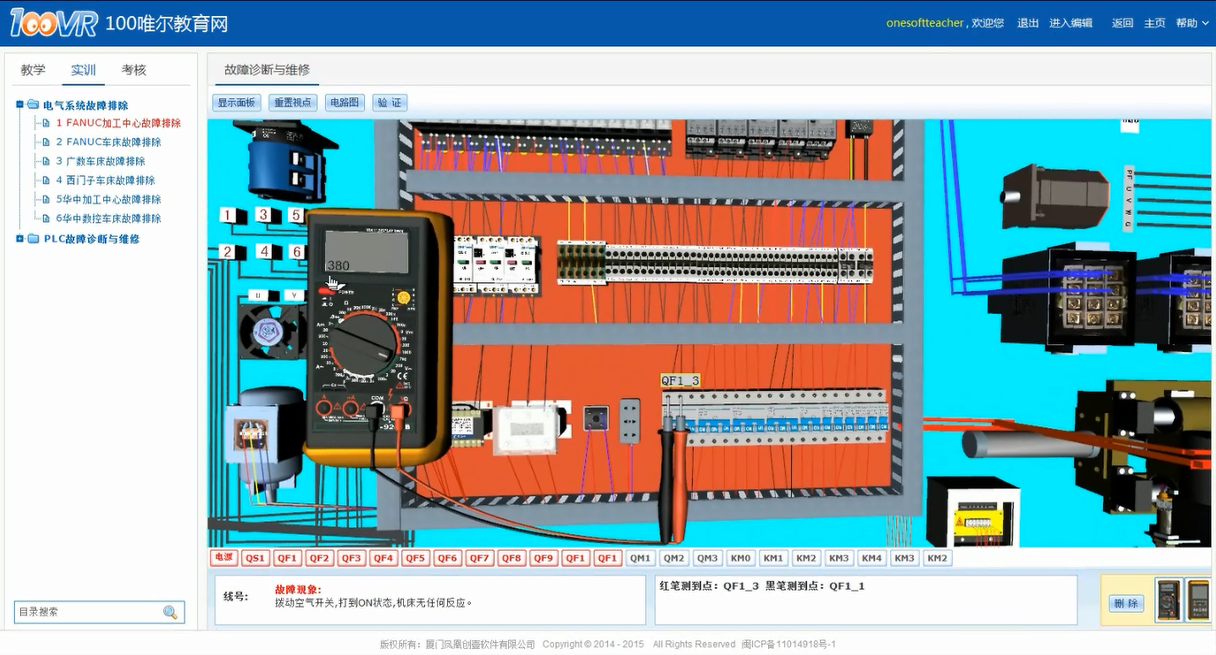Click terminal box labeled 3
This screenshot has width=1216, height=655.
263,215
